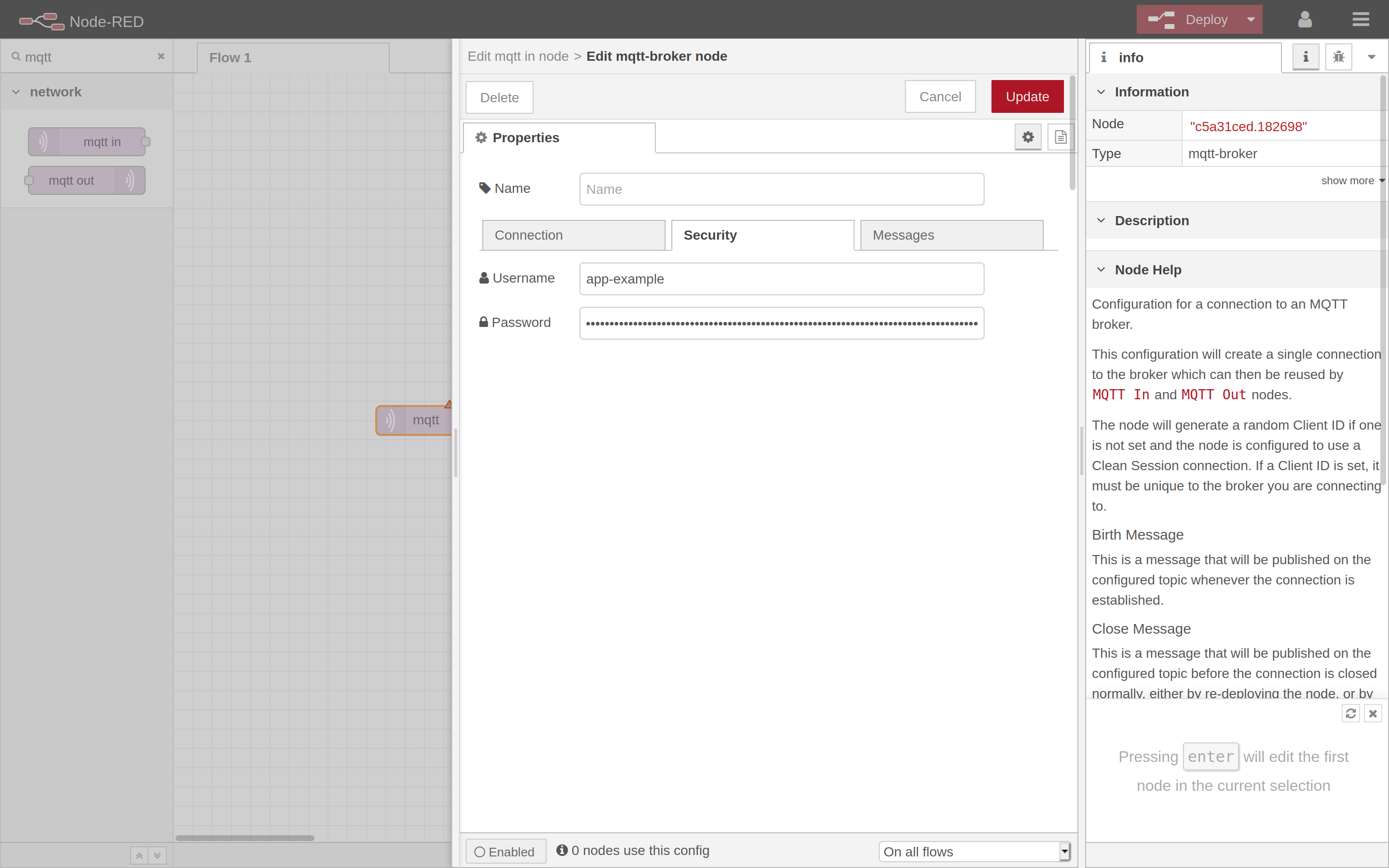Select the debug bug icon in sidebar
Image resolution: width=1389 pixels, height=868 pixels.
(x=1338, y=56)
